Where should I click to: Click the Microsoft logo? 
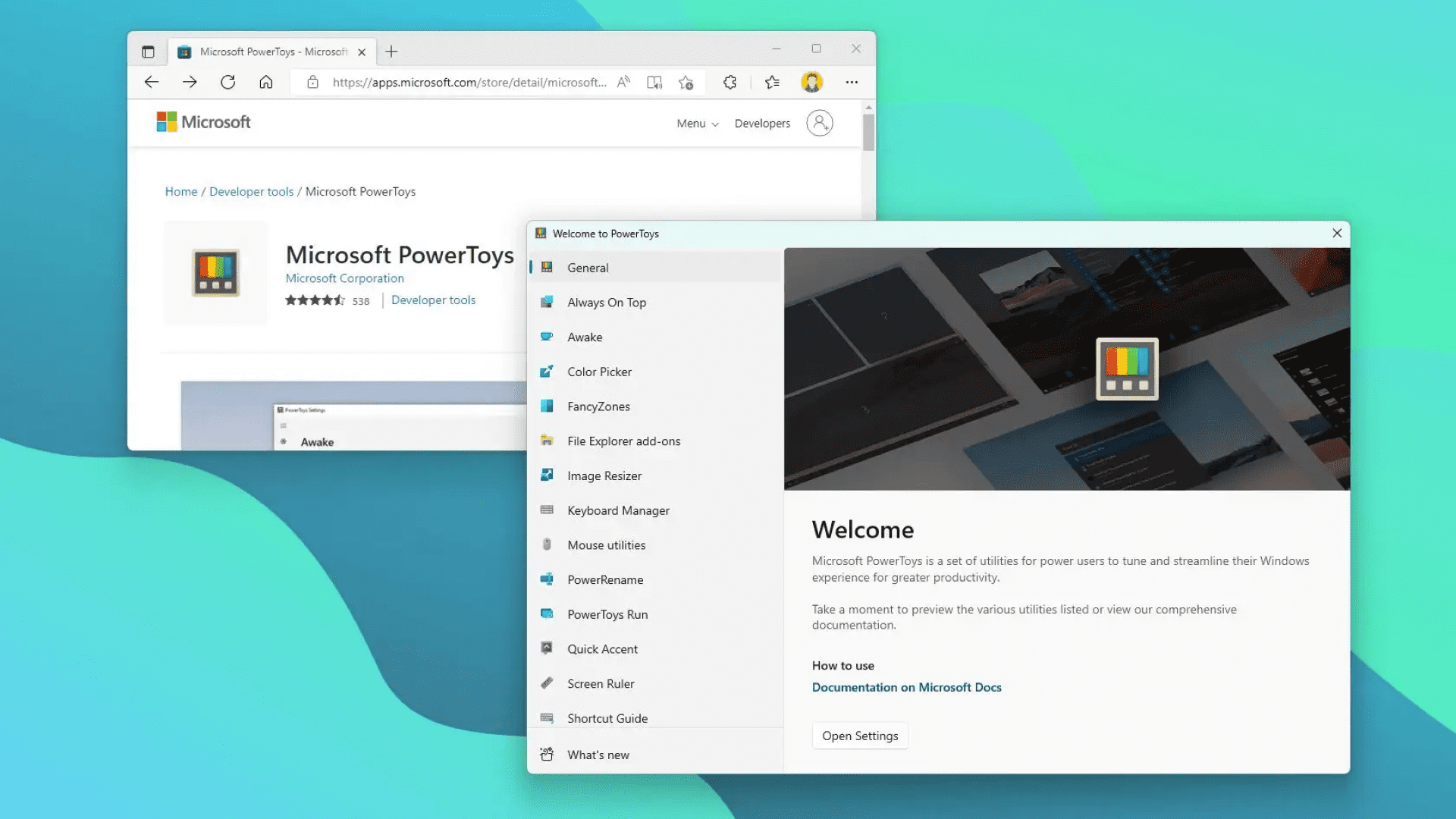pos(203,122)
